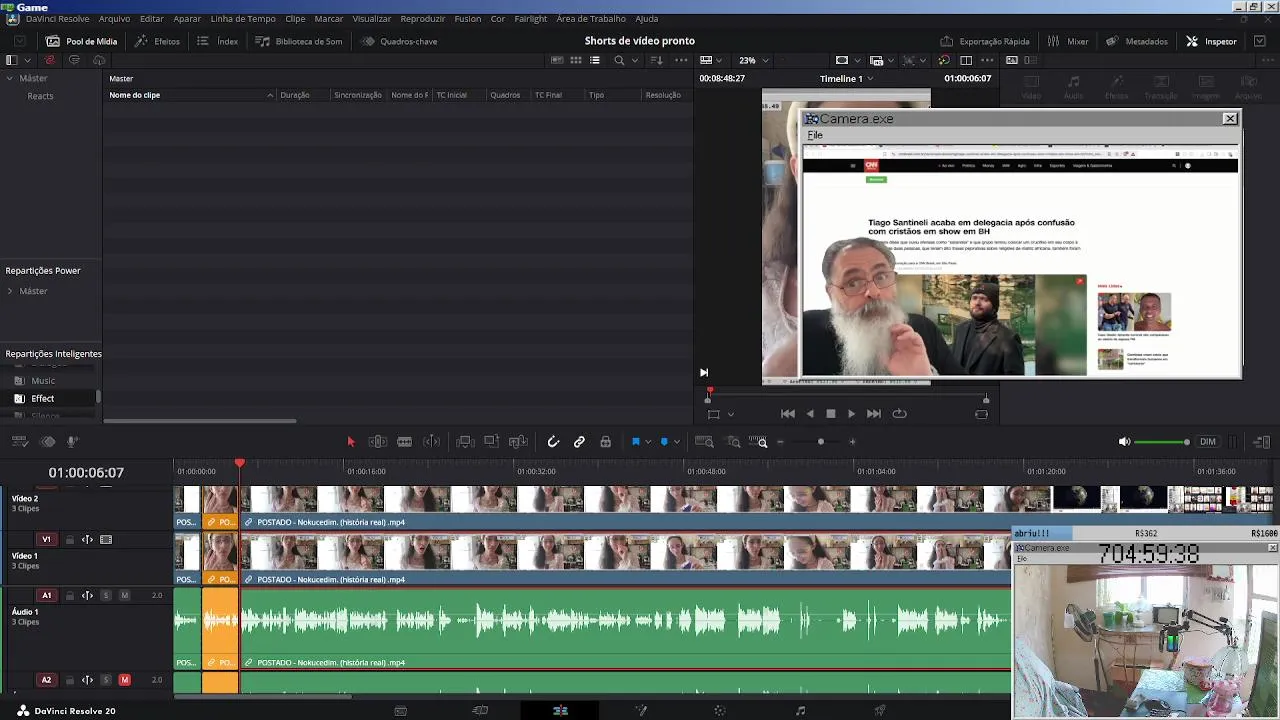Viewport: 1280px width, 720px height.
Task: Select the arrow Selection Mode tool
Action: [351, 441]
